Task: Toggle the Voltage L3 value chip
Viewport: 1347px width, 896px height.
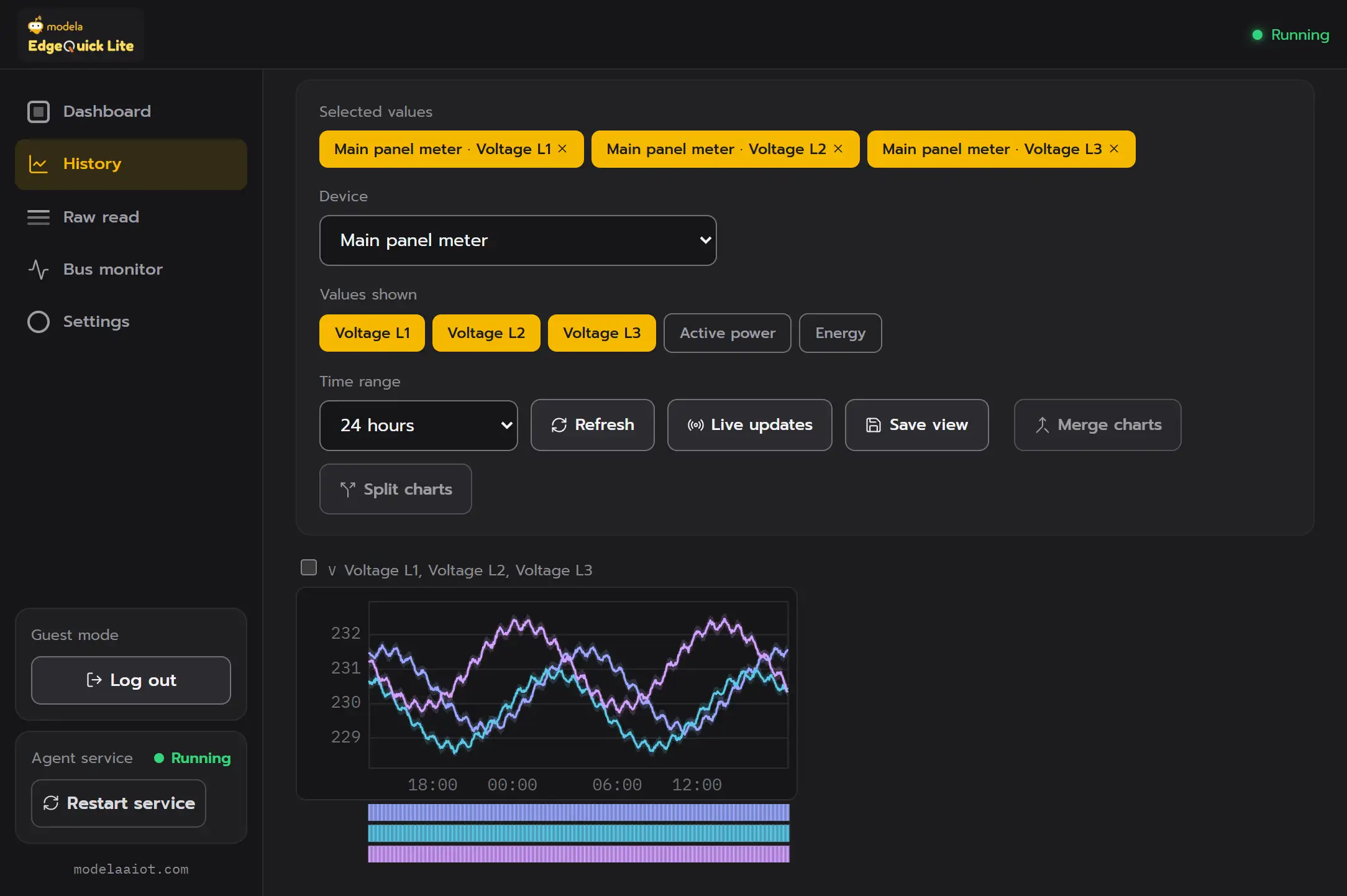Action: click(602, 333)
